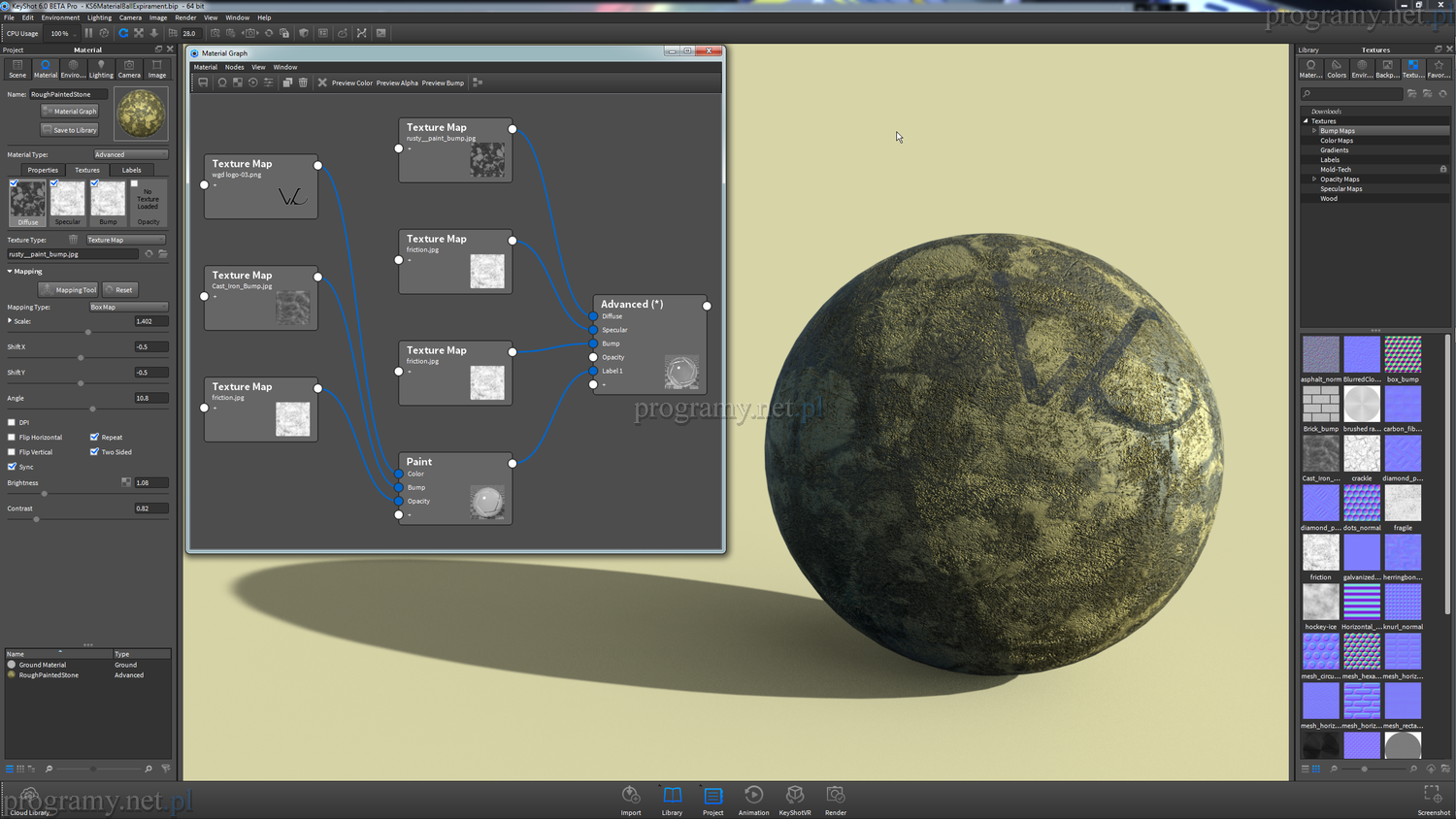Click the Render icon in bottom toolbar
This screenshot has height=819, width=1456.
(835, 797)
